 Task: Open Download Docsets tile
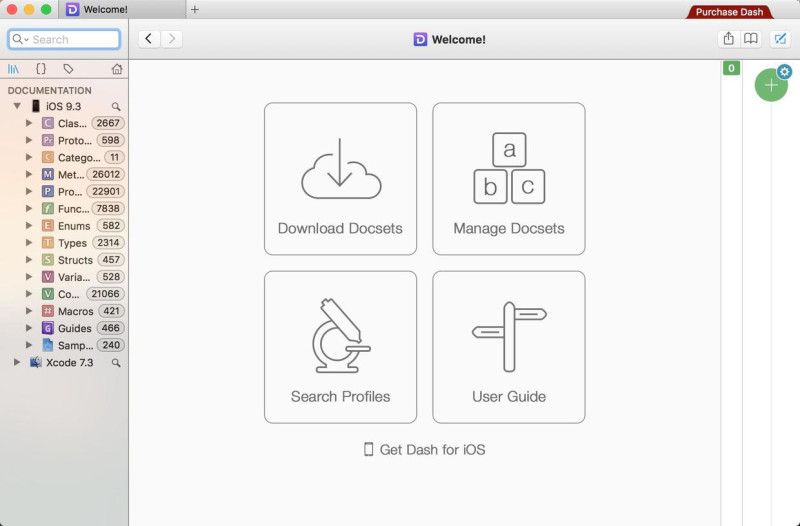[x=340, y=178]
